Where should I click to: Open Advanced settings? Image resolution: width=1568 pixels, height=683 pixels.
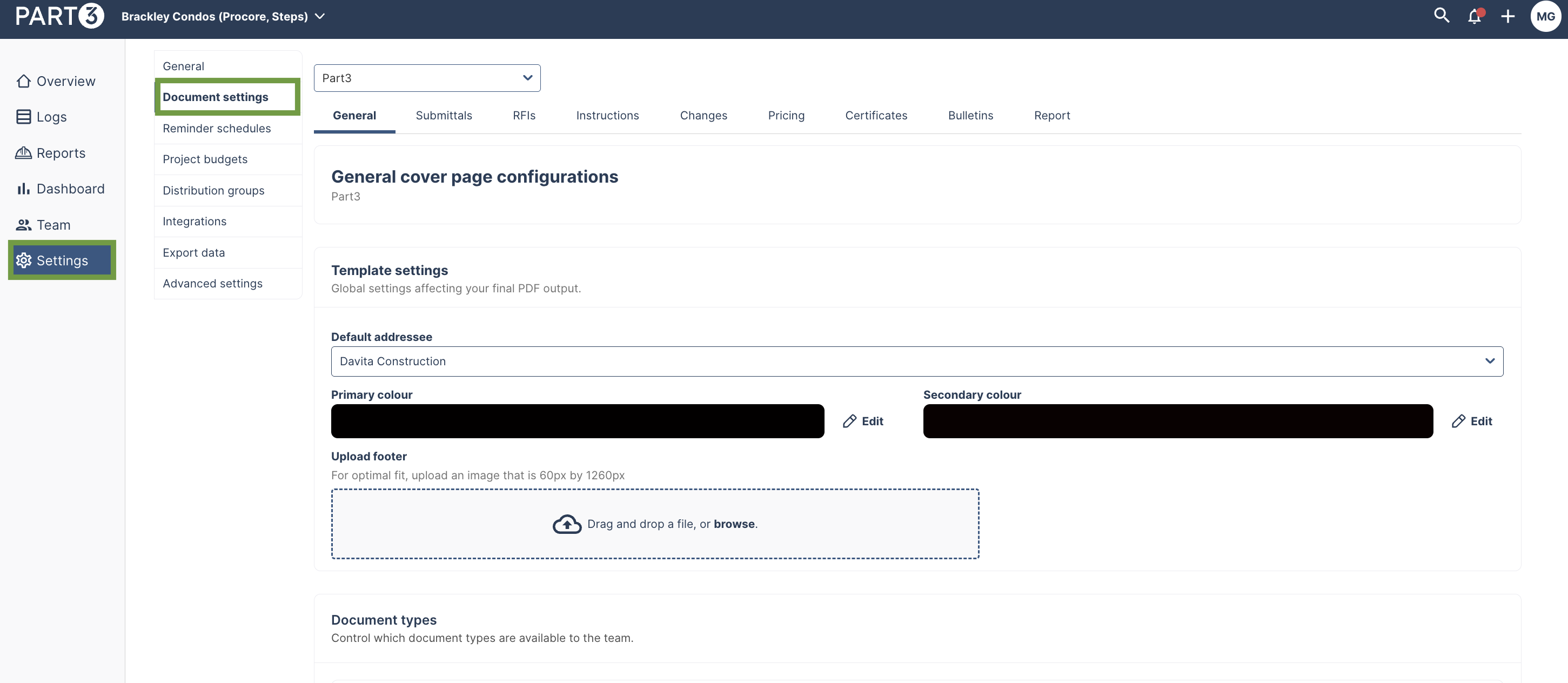click(x=228, y=284)
